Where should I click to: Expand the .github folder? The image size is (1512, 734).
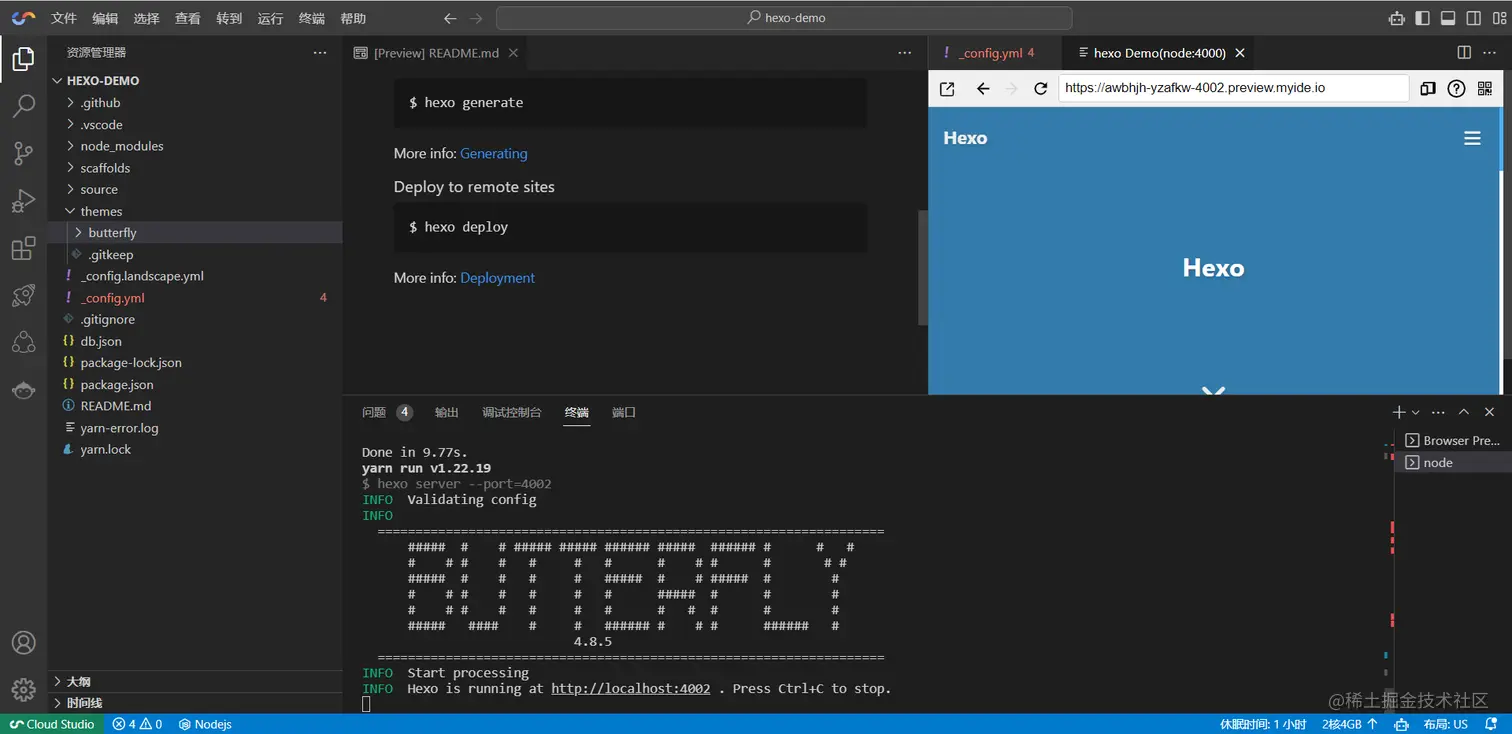[195, 103]
